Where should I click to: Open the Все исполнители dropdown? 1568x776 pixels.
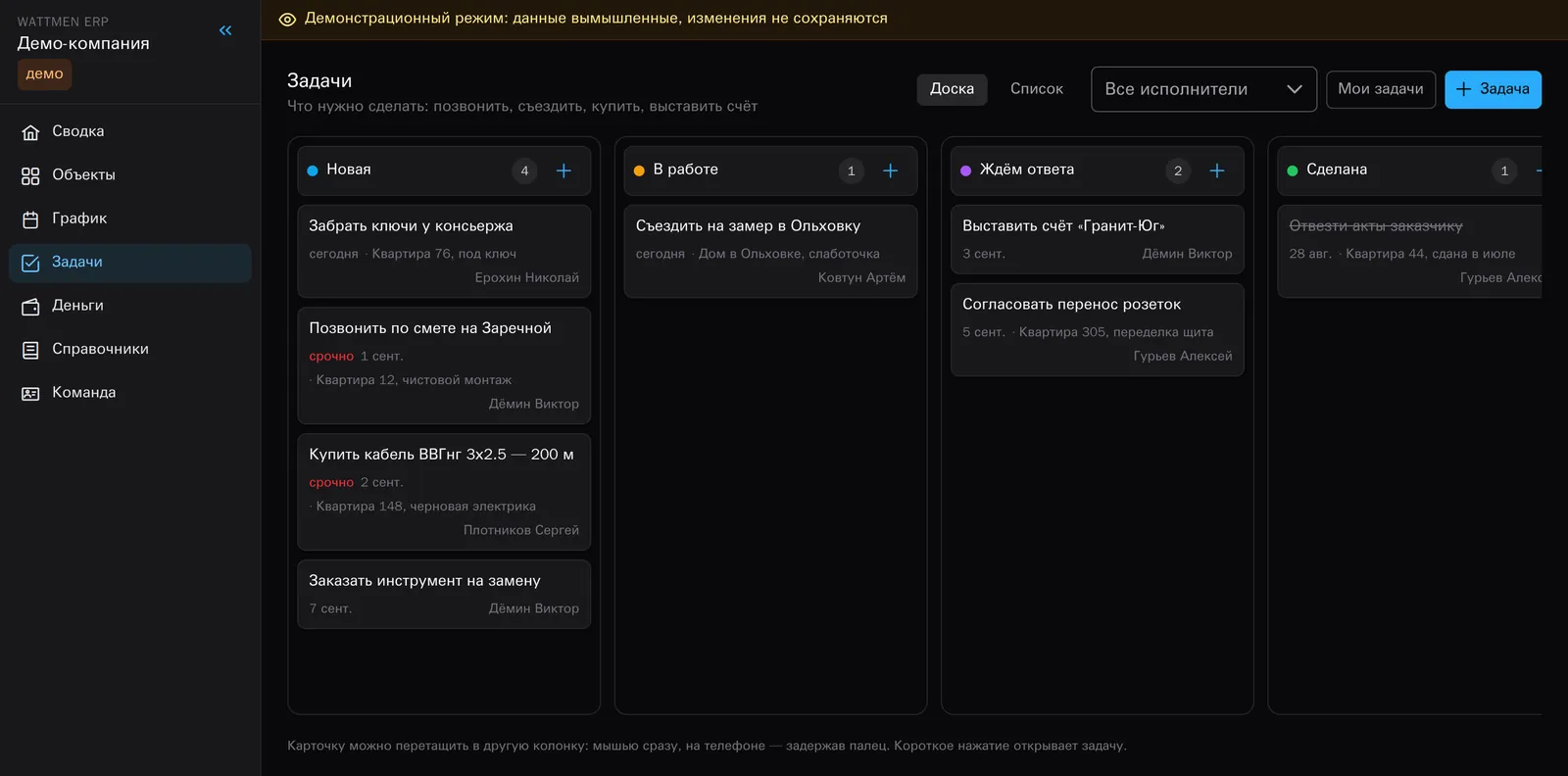(x=1203, y=89)
